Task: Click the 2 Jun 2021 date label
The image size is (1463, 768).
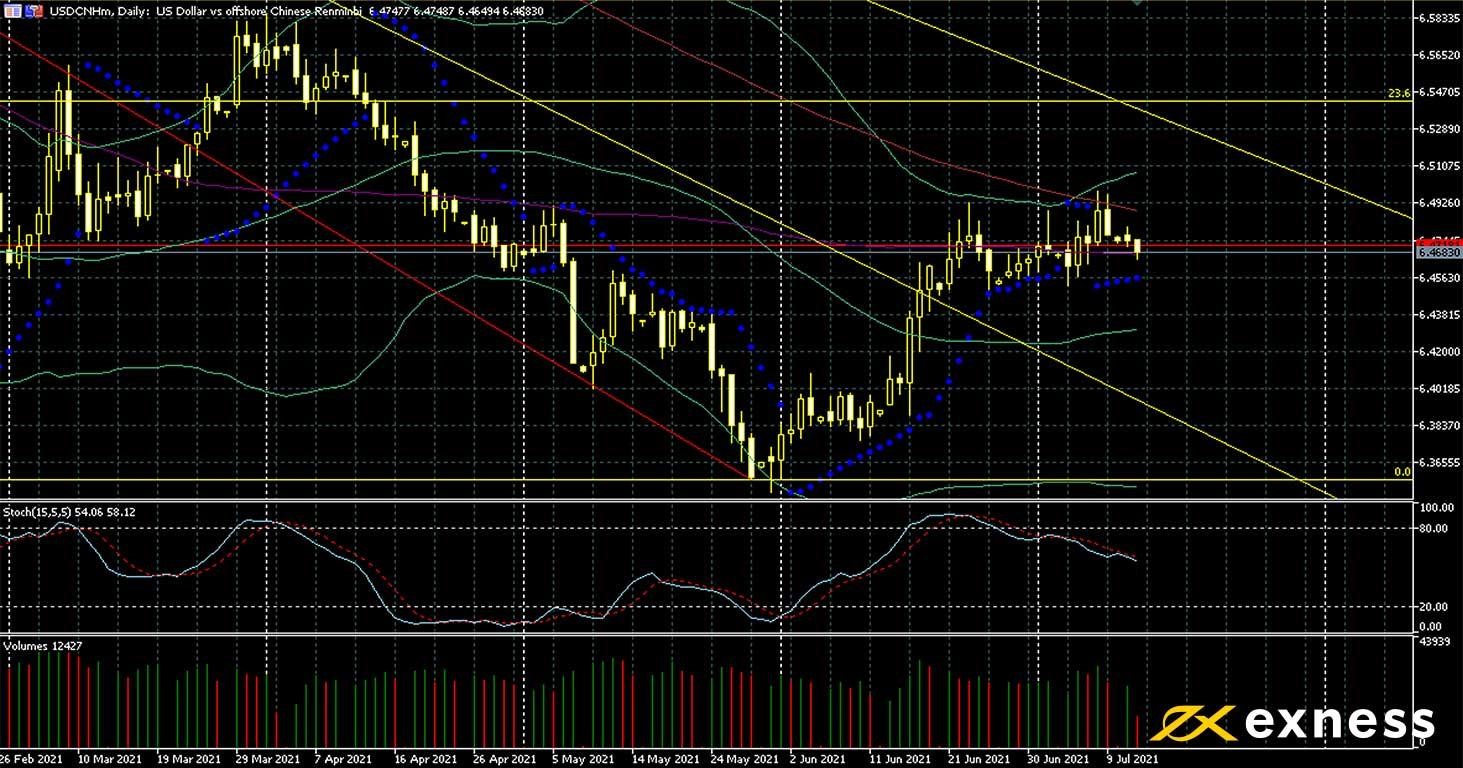Action: (820, 759)
